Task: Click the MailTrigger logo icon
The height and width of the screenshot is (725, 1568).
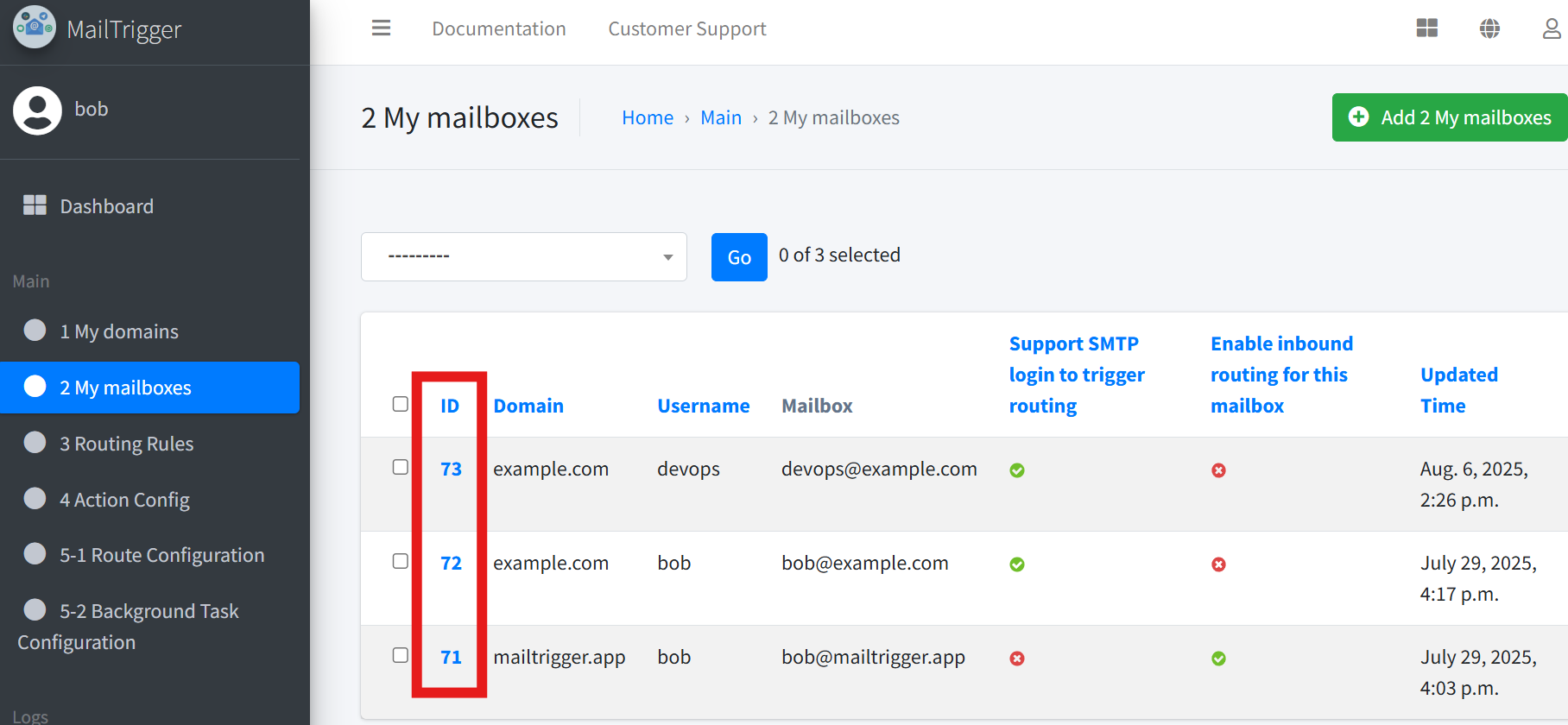Action: pos(35,28)
